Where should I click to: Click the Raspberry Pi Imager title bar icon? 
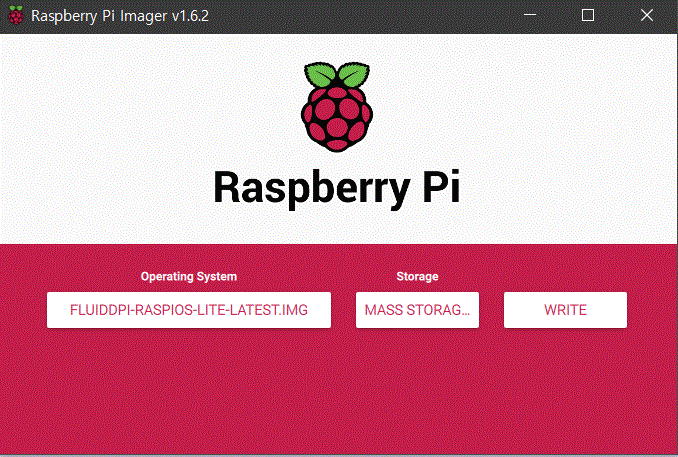(x=16, y=16)
